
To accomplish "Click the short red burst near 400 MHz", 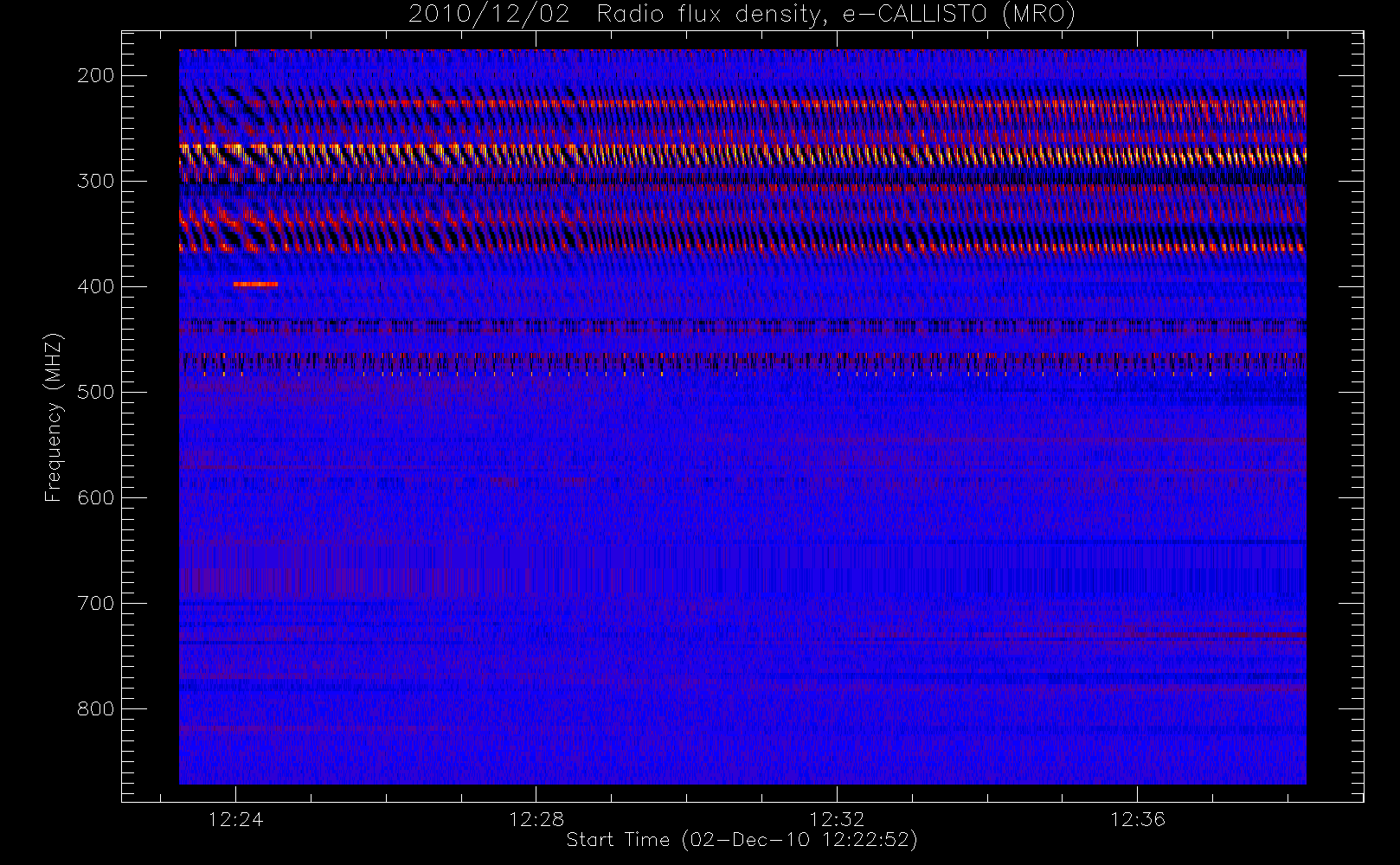I will (255, 284).
